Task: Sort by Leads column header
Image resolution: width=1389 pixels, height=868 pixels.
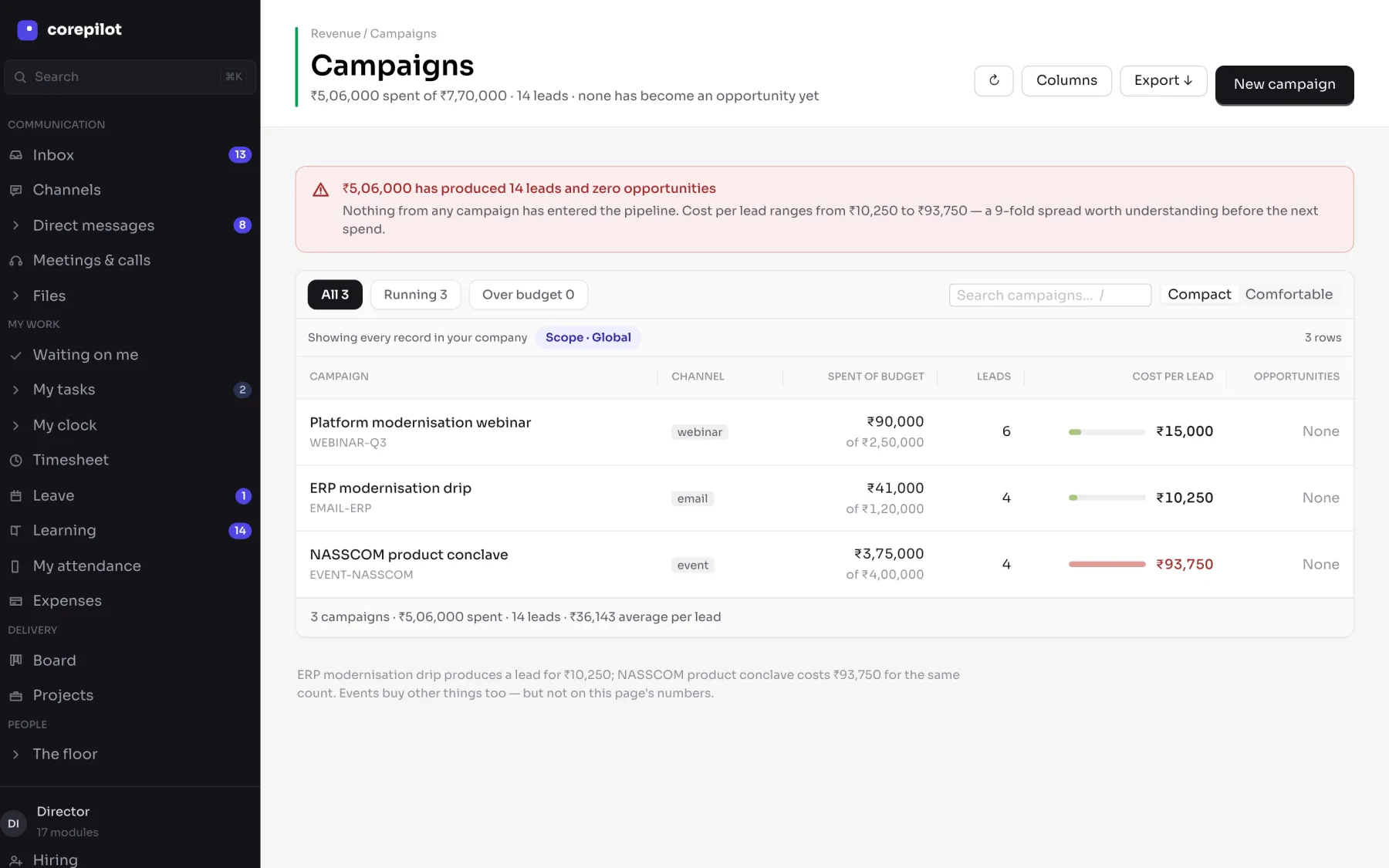Action: 993,377
